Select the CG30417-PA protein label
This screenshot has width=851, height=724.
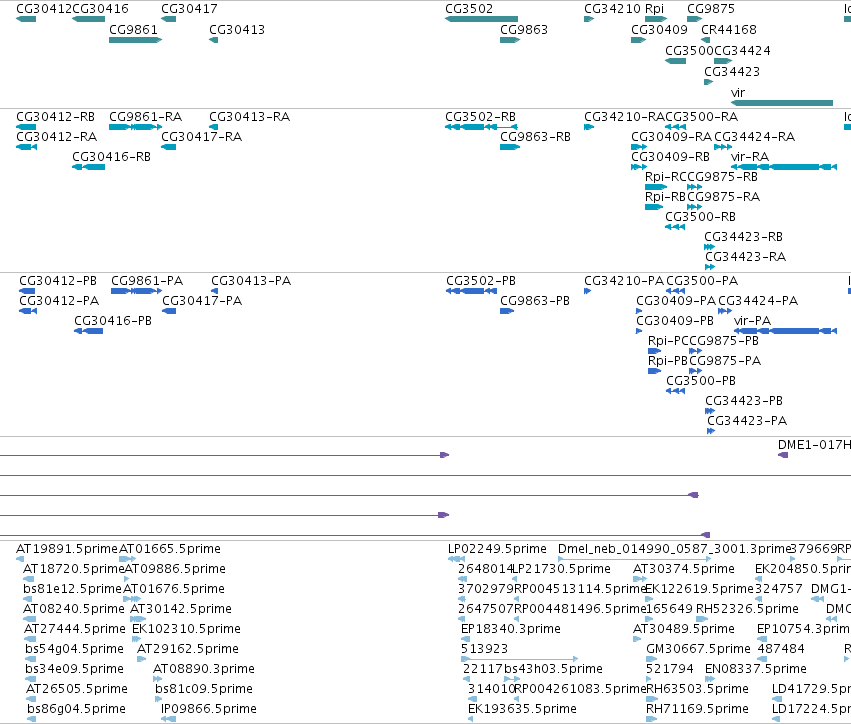[x=202, y=301]
